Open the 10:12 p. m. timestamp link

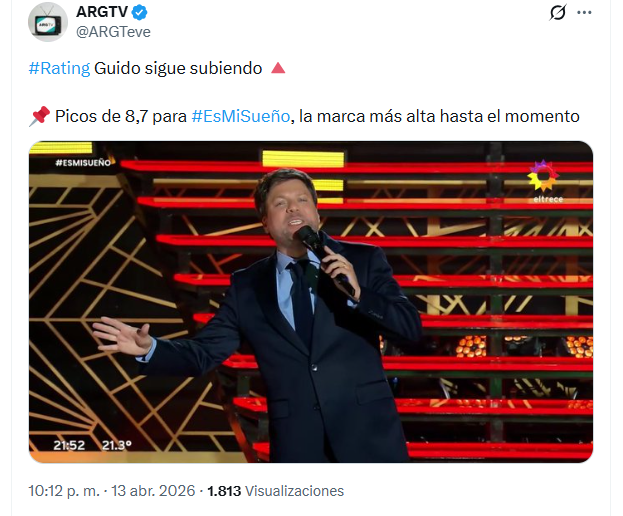point(64,491)
